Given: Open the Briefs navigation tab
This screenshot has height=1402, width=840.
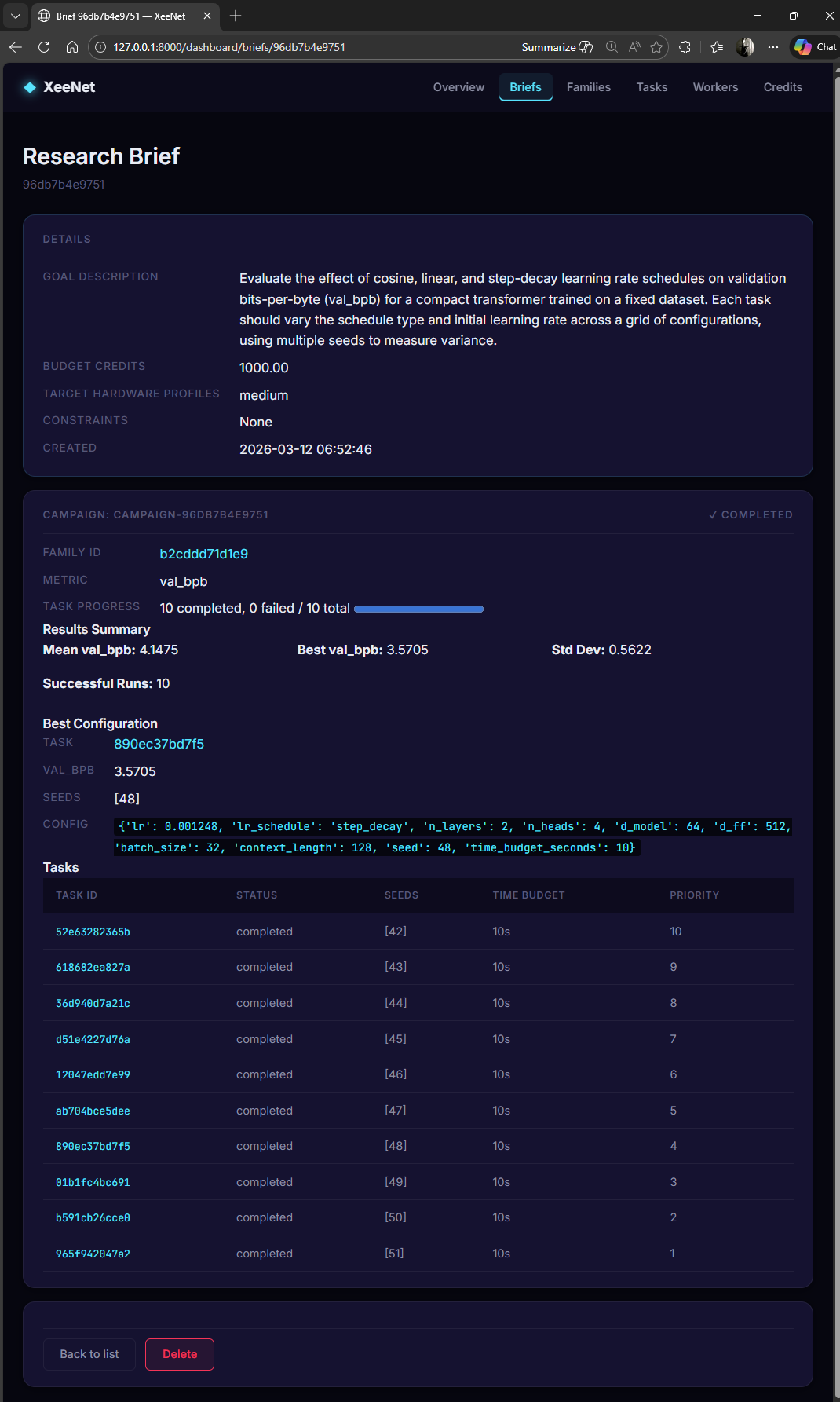Looking at the screenshot, I should click(x=525, y=87).
